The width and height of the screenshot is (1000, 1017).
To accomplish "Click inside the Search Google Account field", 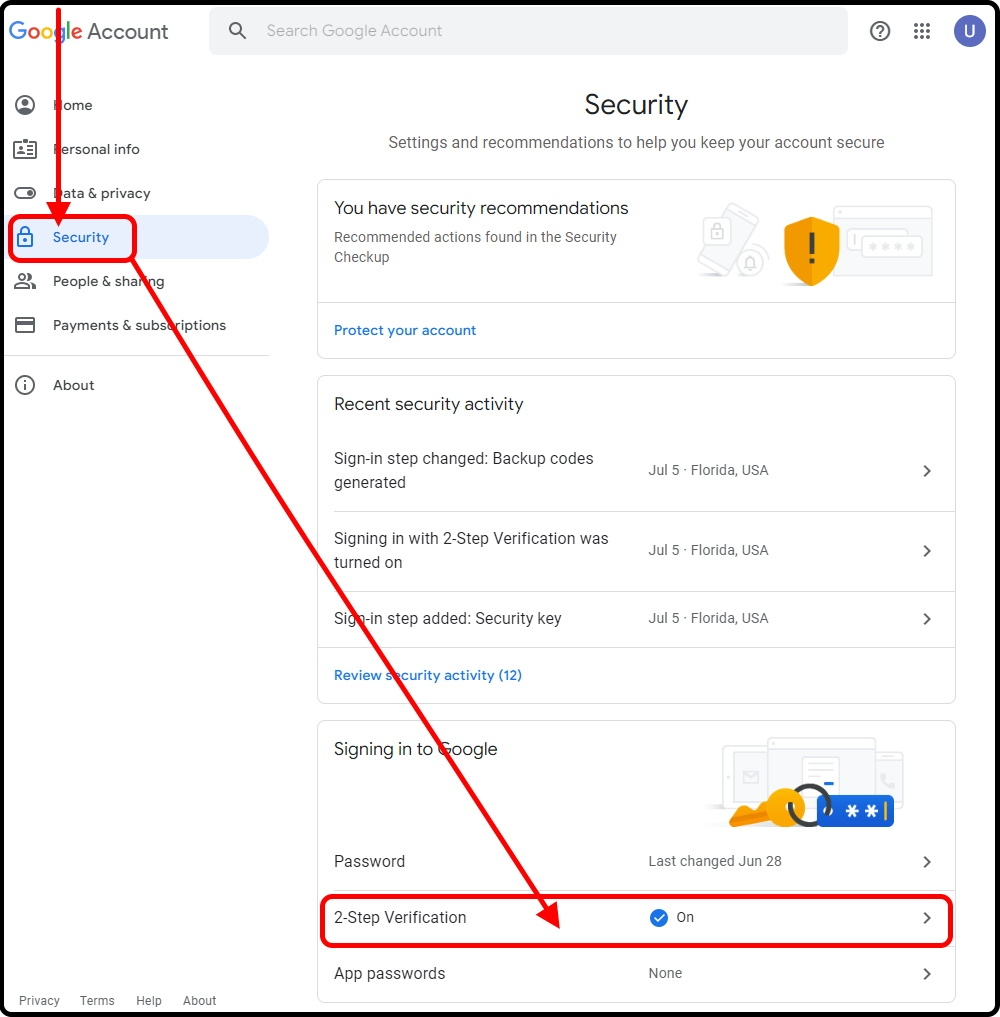I will 400,31.
